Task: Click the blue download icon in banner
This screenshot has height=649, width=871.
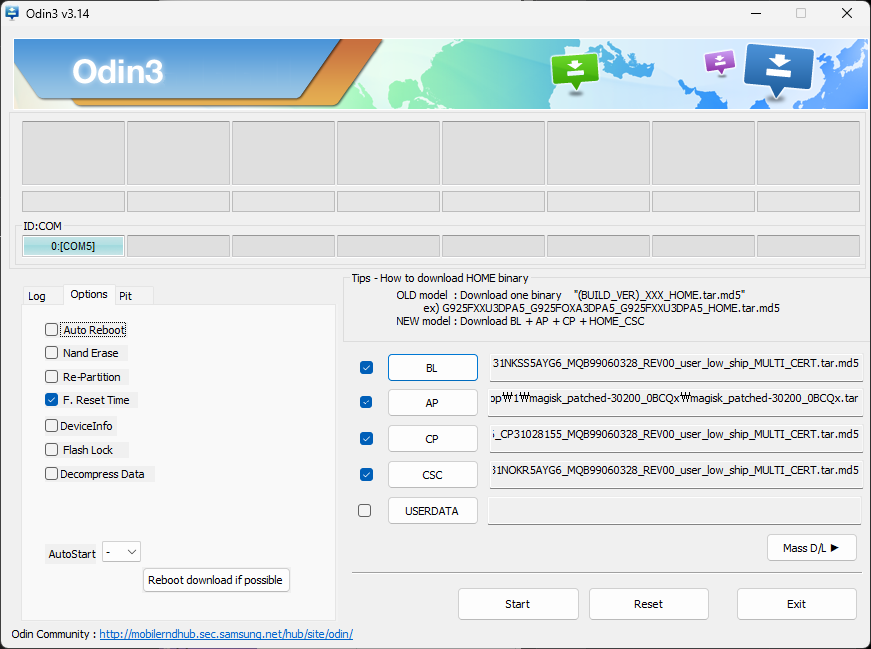Action: pos(778,71)
